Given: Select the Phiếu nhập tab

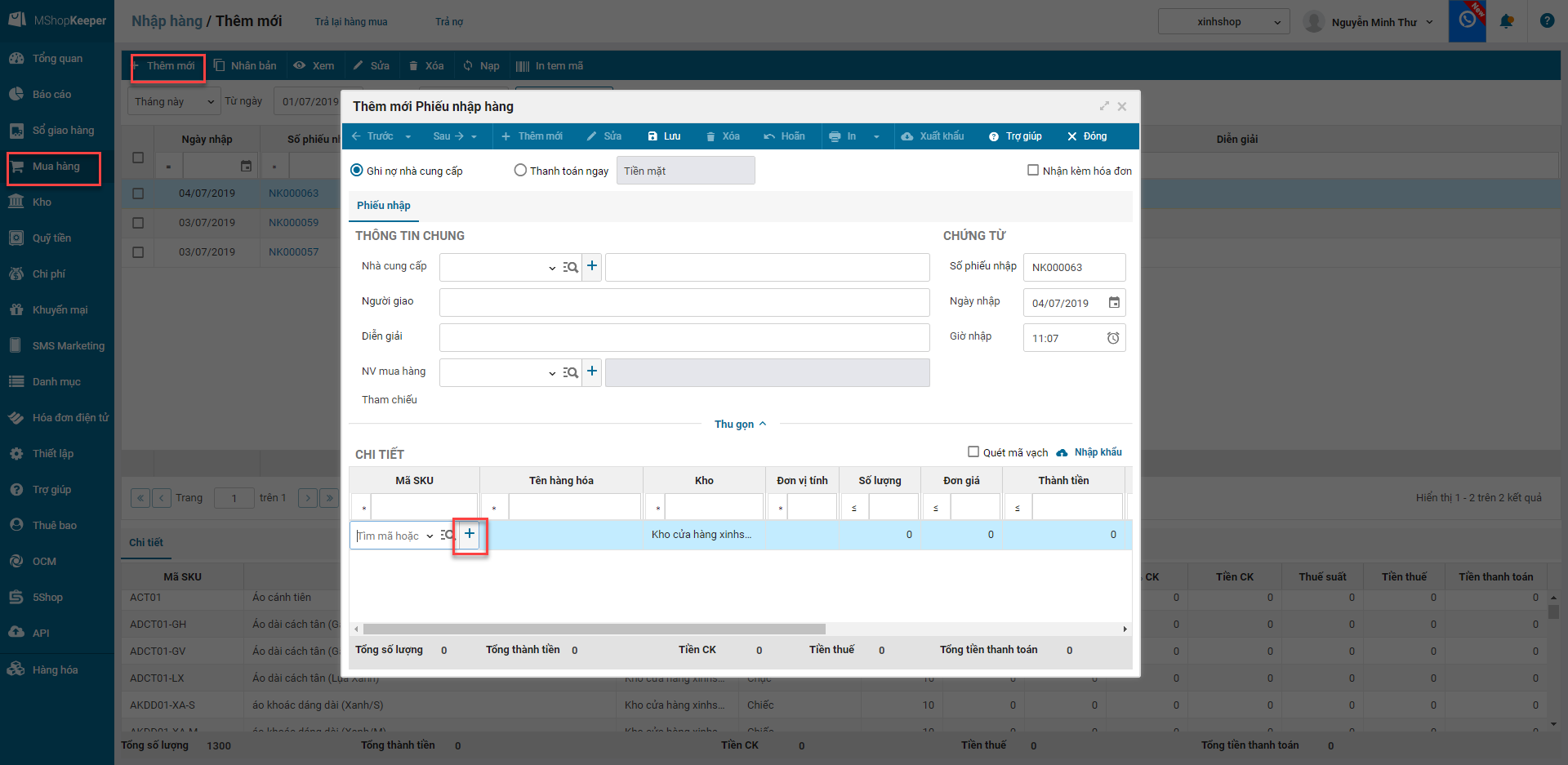Looking at the screenshot, I should tap(384, 206).
